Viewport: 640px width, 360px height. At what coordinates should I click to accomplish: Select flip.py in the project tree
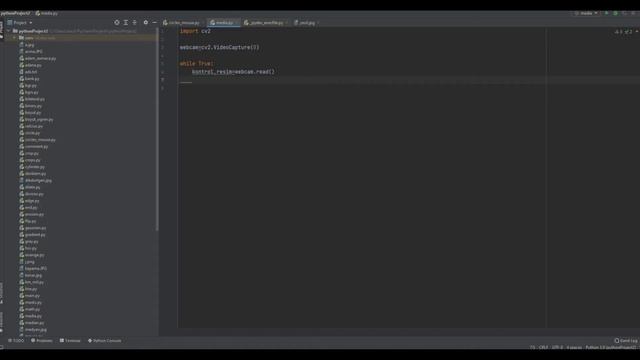point(28,221)
